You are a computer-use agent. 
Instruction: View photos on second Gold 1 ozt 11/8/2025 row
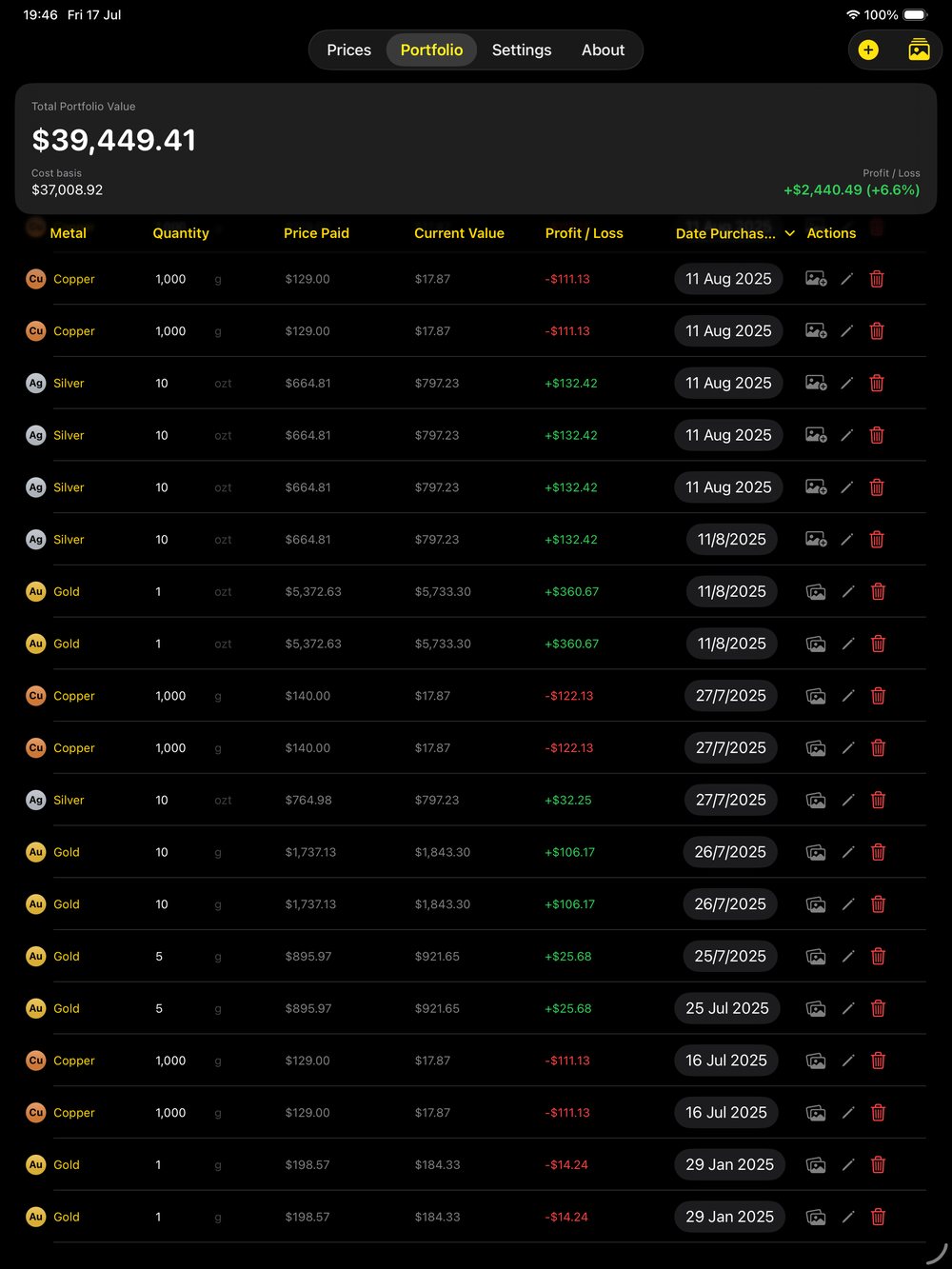[x=816, y=644]
